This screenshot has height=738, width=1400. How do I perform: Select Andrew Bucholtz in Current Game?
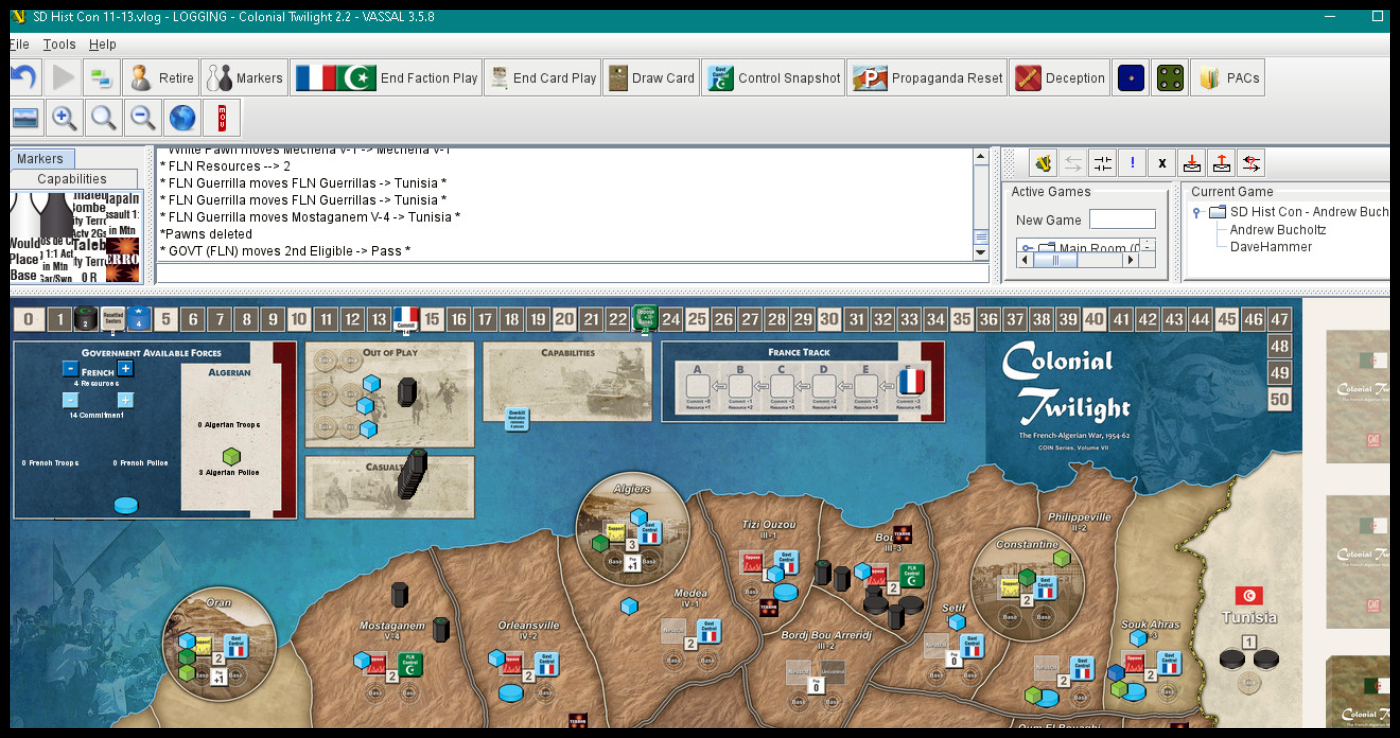click(x=1277, y=229)
